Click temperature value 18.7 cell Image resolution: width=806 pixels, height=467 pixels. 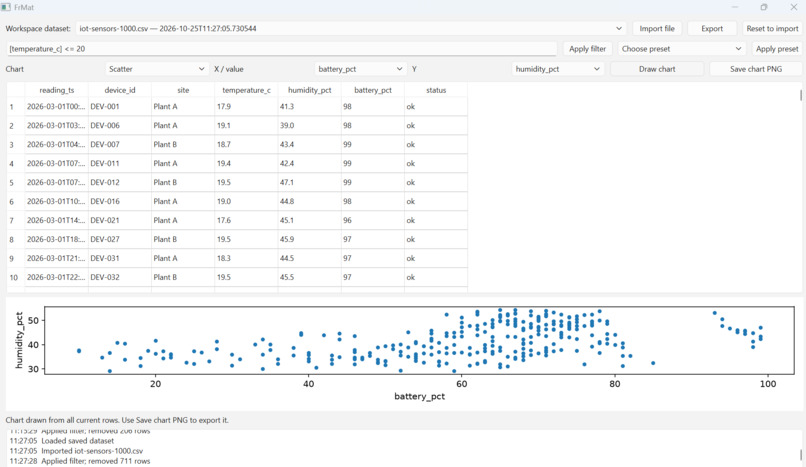(246, 144)
